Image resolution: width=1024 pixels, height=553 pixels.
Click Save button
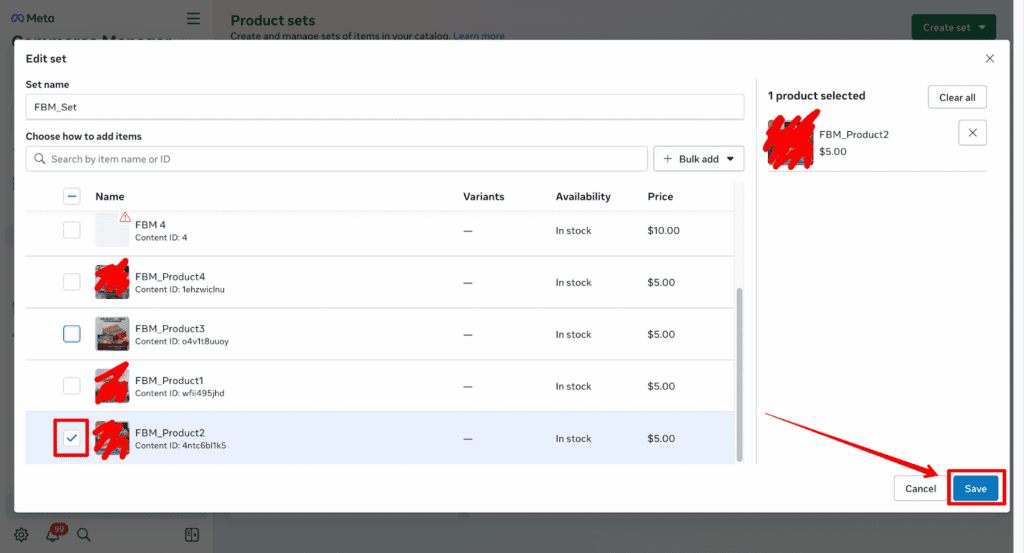[x=975, y=488]
